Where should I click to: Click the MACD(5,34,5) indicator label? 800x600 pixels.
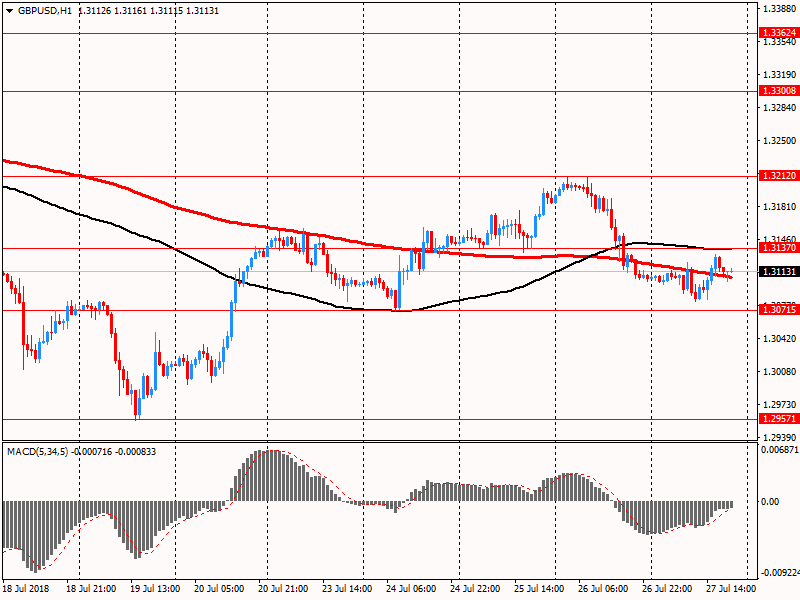tap(38, 452)
